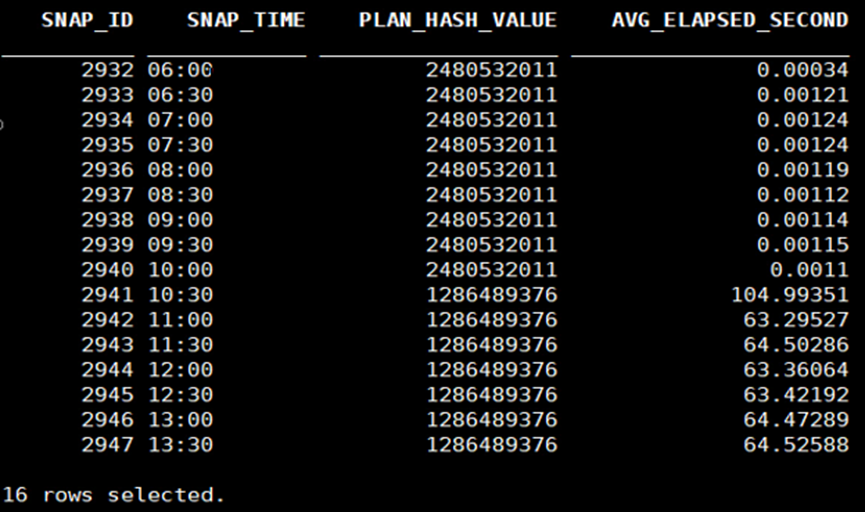This screenshot has width=865, height=512.
Task: Click the SNAP_ID column header
Action: click(x=87, y=20)
